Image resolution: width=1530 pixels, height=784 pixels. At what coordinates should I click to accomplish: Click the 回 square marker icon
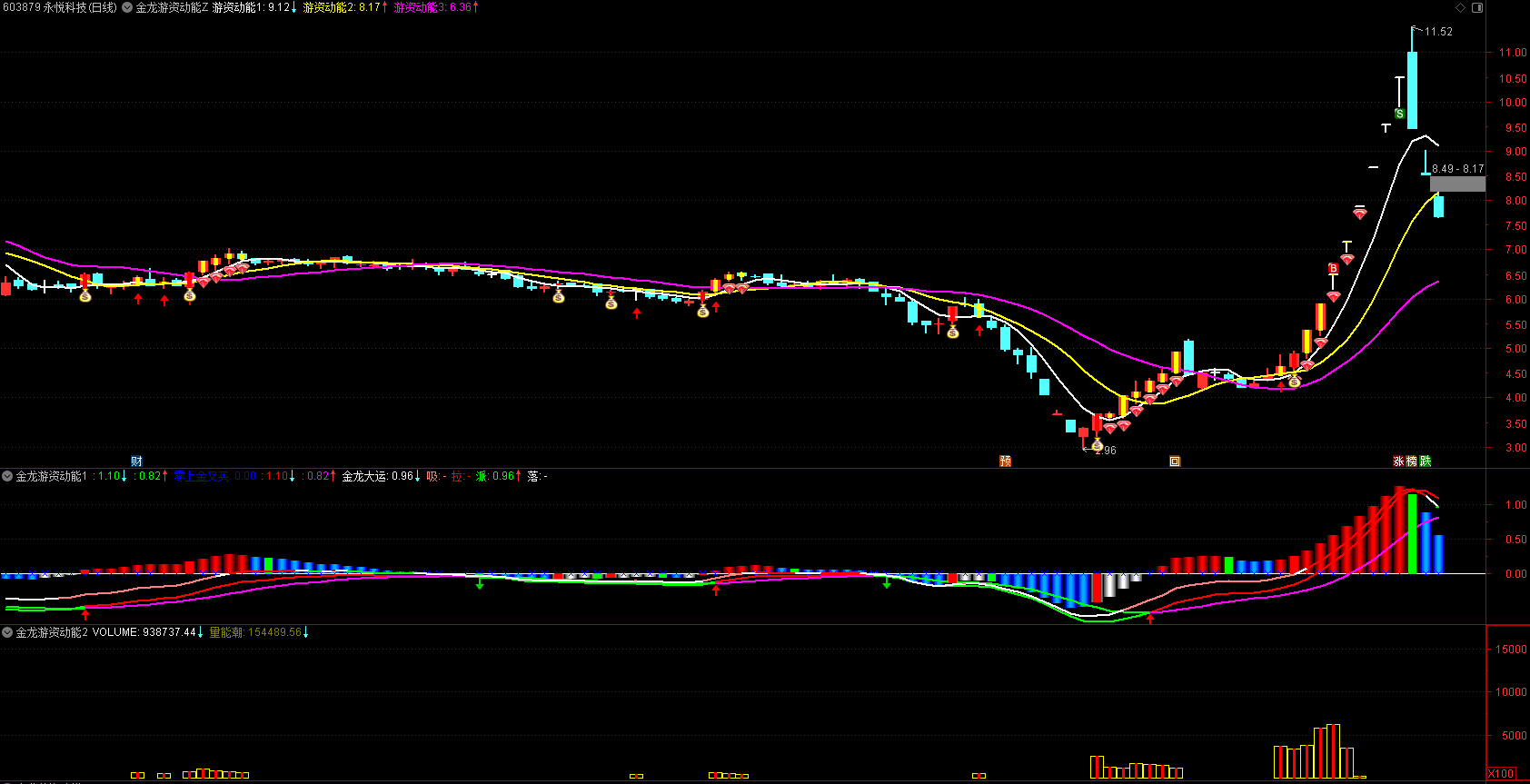point(1175,461)
